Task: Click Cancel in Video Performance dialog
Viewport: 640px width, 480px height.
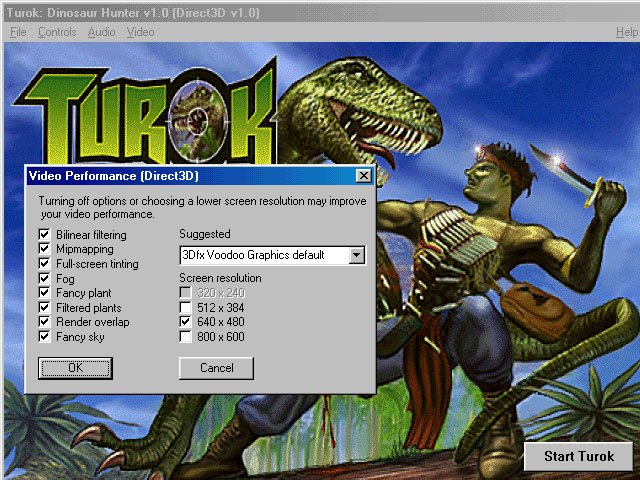Action: pyautogui.click(x=216, y=368)
